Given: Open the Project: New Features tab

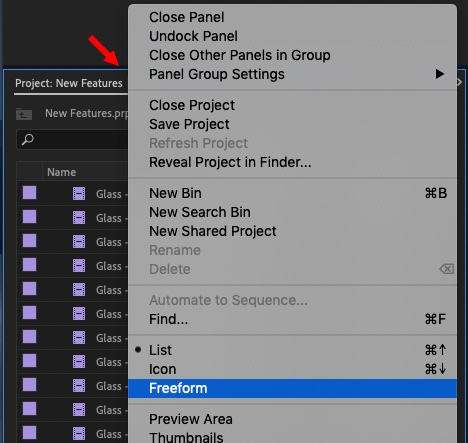Looking at the screenshot, I should [69, 83].
